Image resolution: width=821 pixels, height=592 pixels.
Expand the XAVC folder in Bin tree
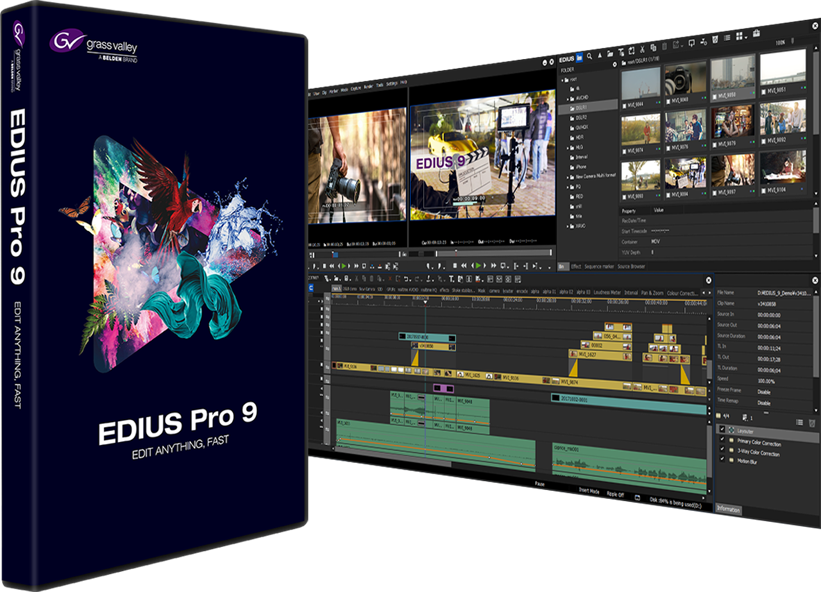(x=568, y=227)
